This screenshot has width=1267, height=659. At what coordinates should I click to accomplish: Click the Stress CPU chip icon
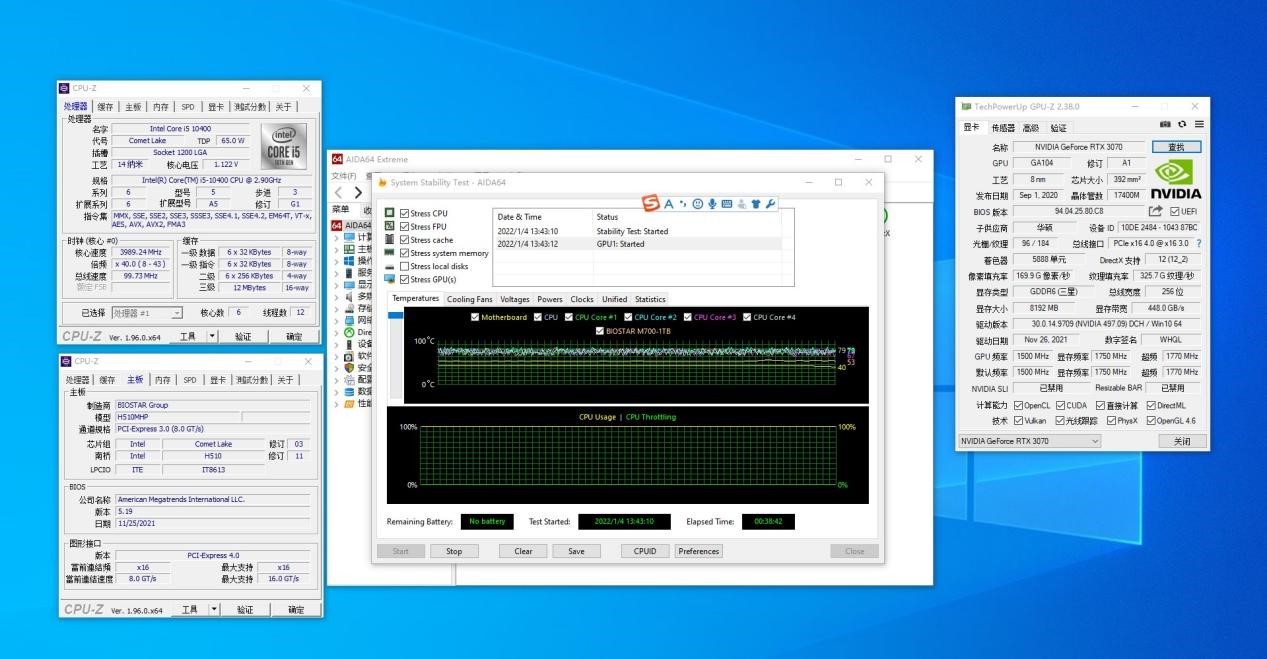click(390, 213)
